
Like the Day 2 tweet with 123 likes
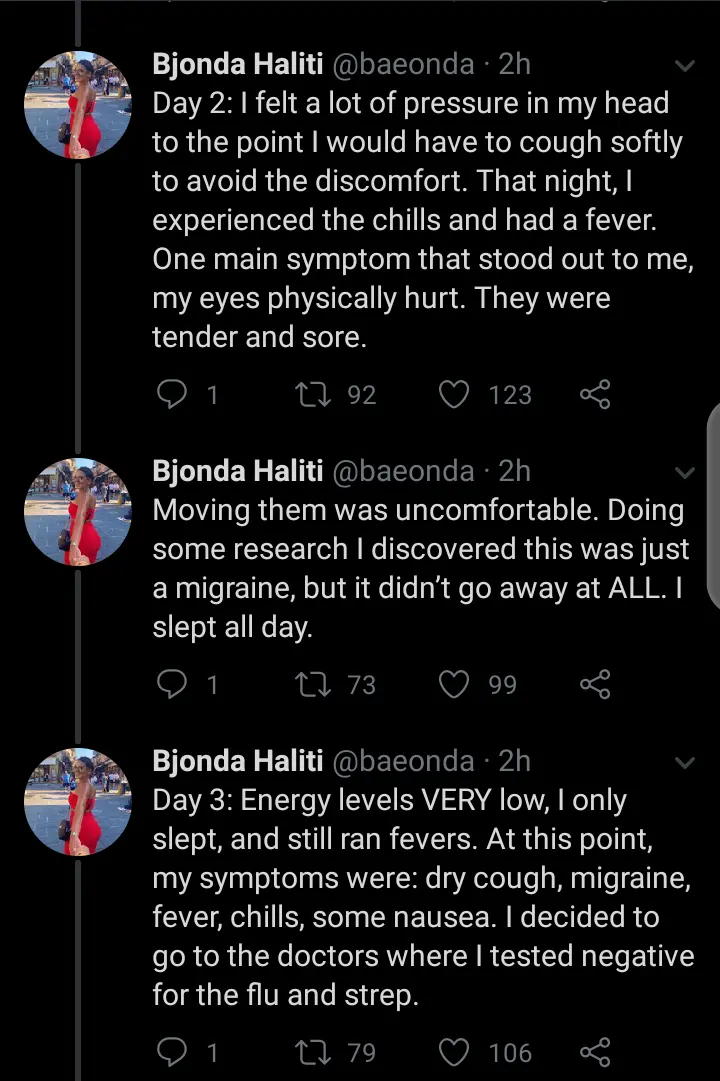[x=454, y=394]
